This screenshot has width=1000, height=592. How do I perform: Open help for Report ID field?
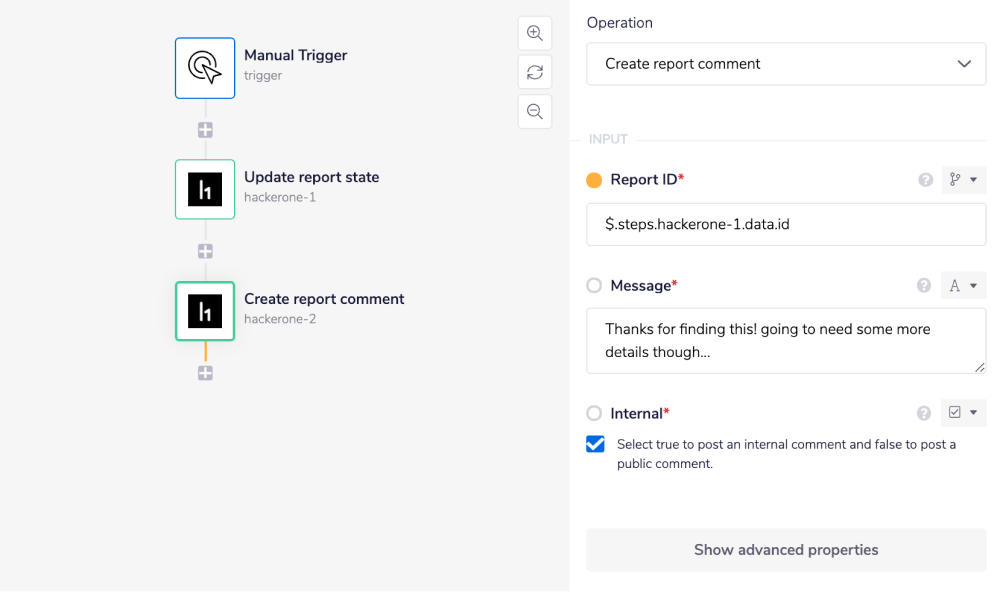925,180
